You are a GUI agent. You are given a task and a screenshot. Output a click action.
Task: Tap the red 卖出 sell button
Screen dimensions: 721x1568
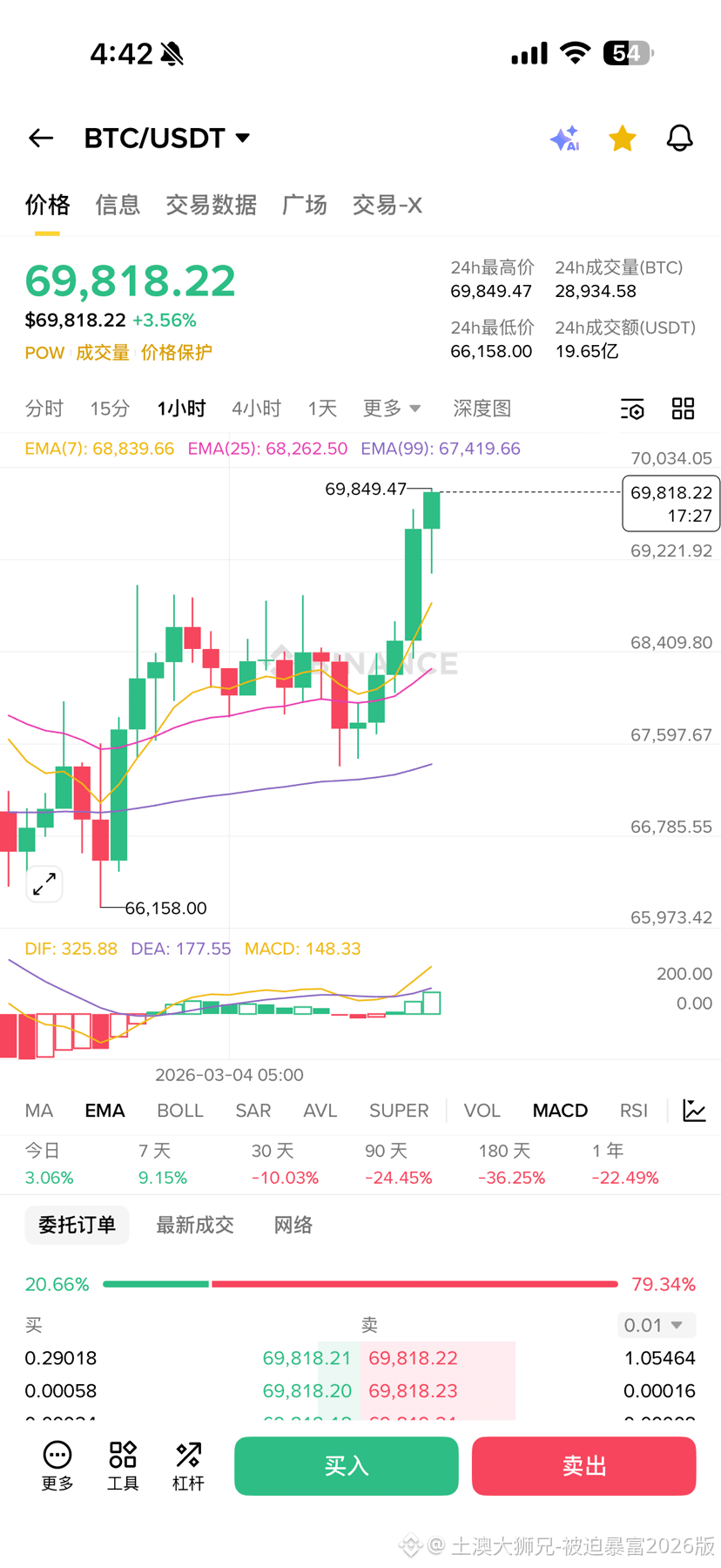[x=584, y=1466]
